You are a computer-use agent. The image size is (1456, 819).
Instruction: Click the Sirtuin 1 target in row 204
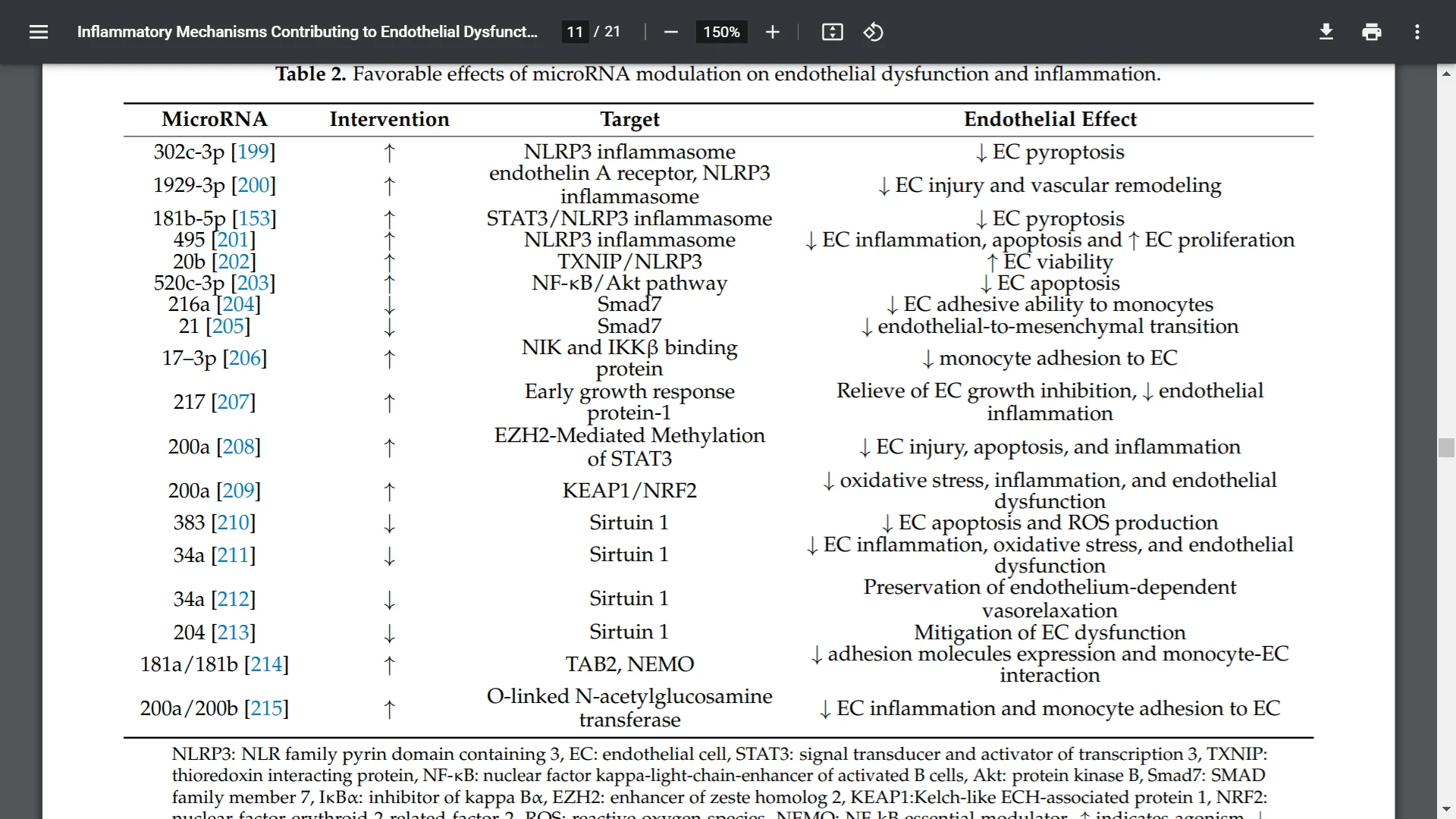(x=629, y=632)
